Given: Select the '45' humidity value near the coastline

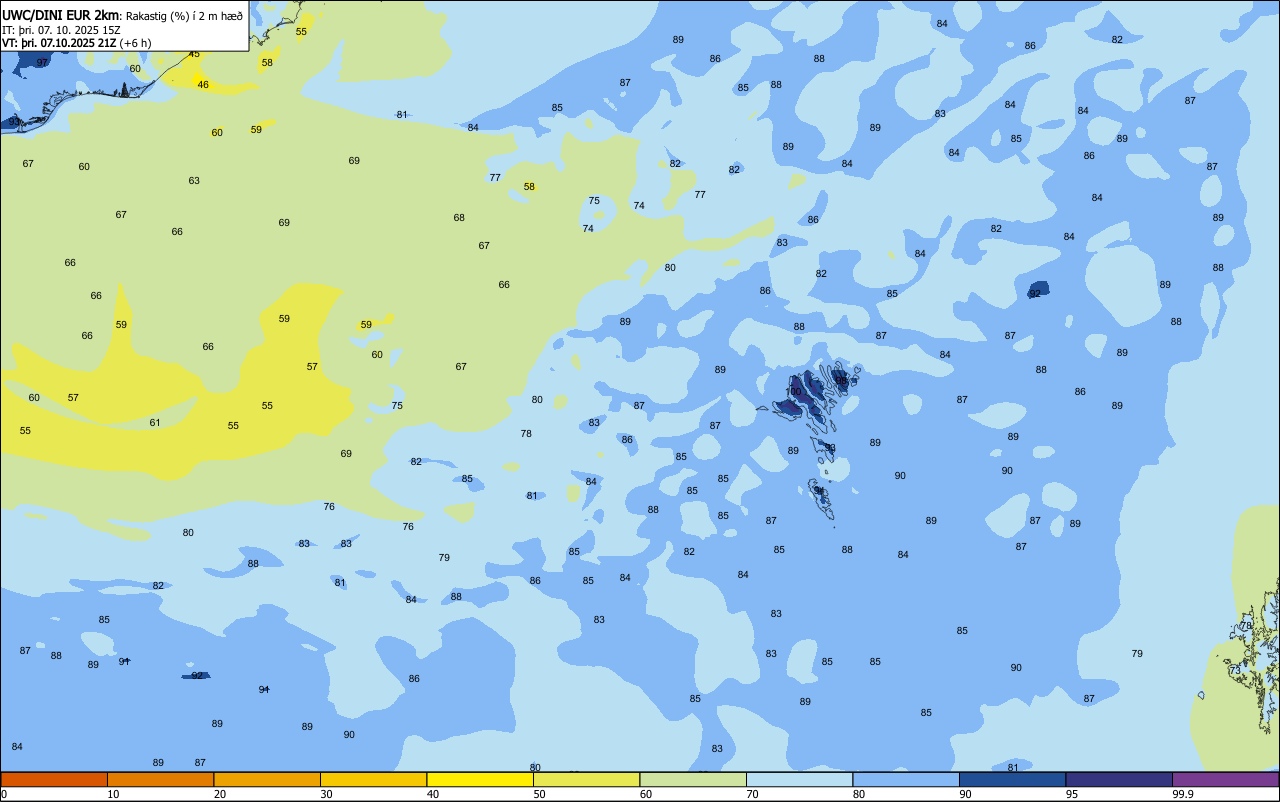Looking at the screenshot, I should tap(194, 54).
